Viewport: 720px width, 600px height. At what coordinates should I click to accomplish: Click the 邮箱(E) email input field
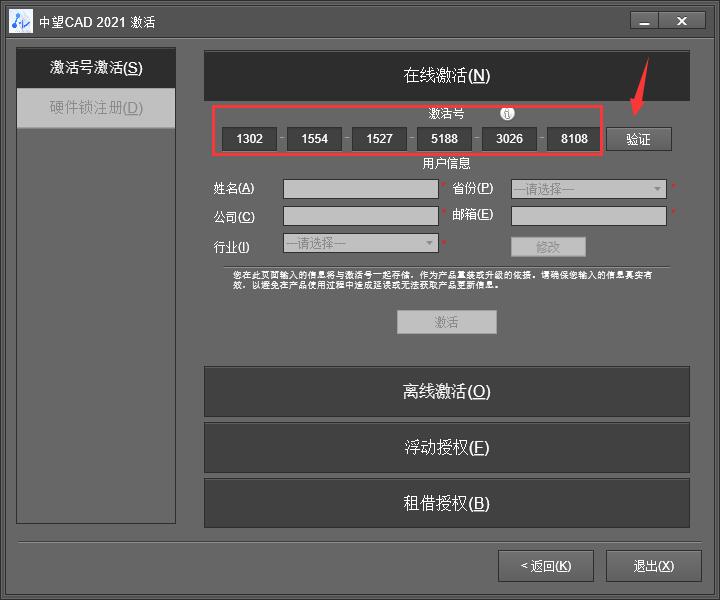coord(589,216)
